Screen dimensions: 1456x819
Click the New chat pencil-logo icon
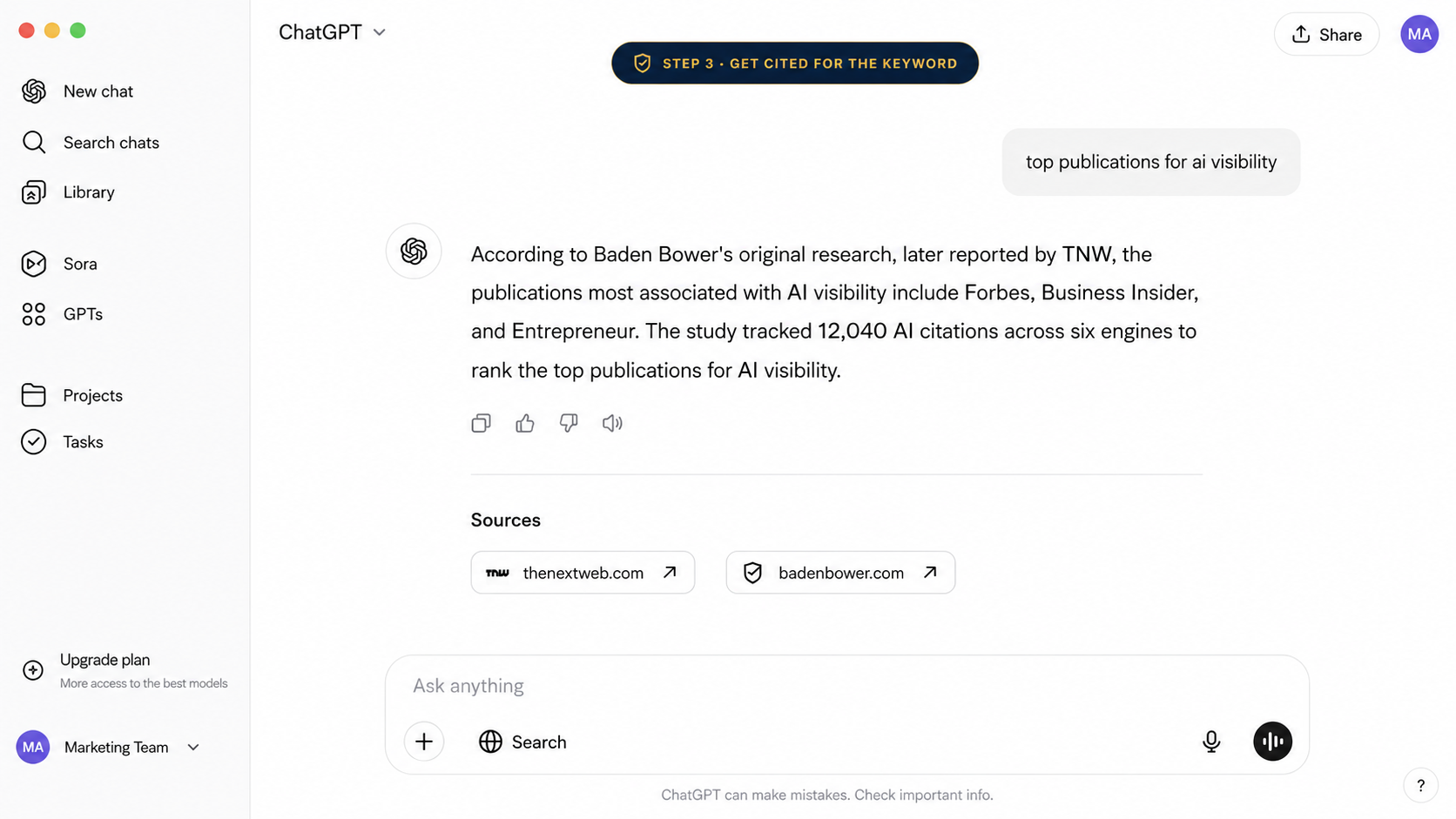(34, 91)
